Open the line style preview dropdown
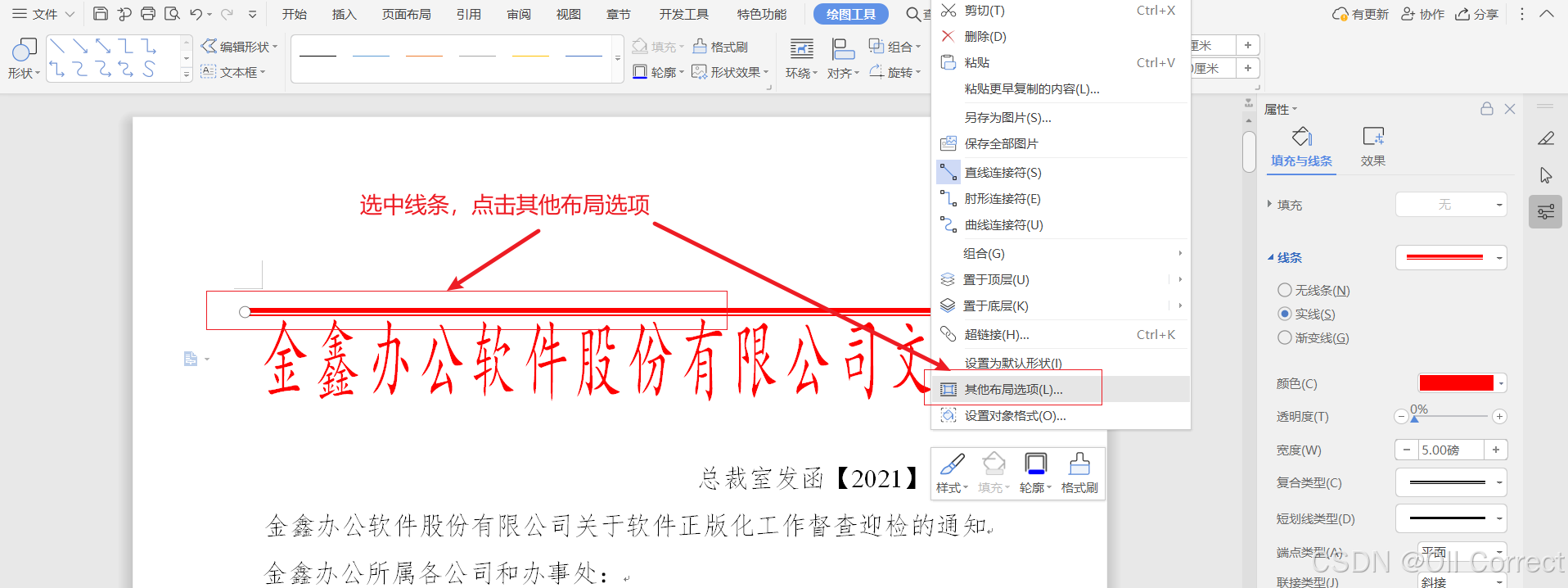 pyautogui.click(x=1451, y=257)
